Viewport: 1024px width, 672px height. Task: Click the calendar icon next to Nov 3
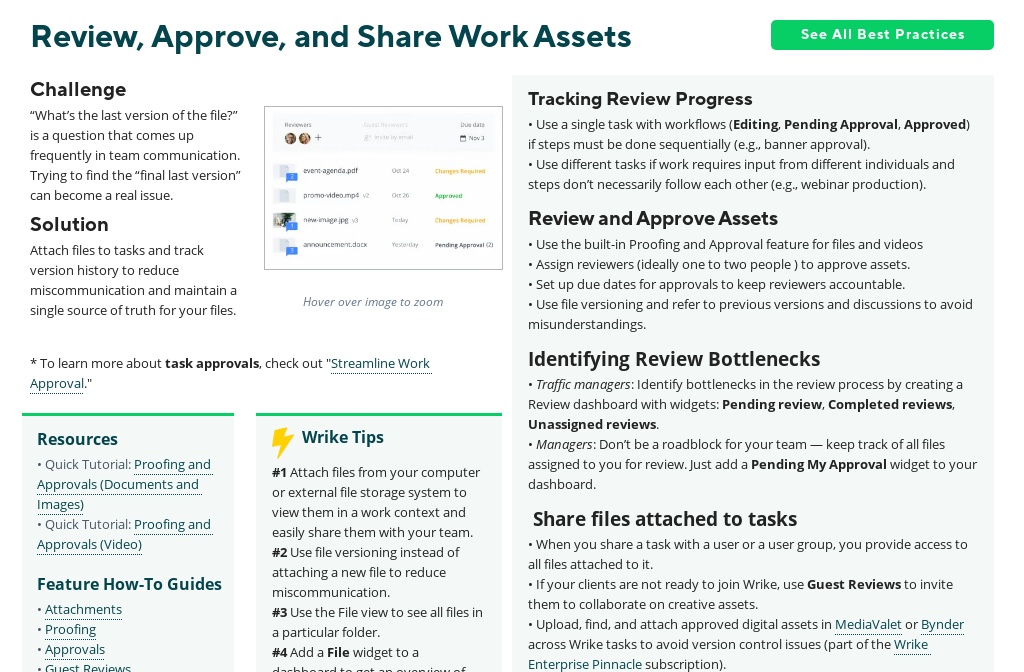(x=464, y=137)
